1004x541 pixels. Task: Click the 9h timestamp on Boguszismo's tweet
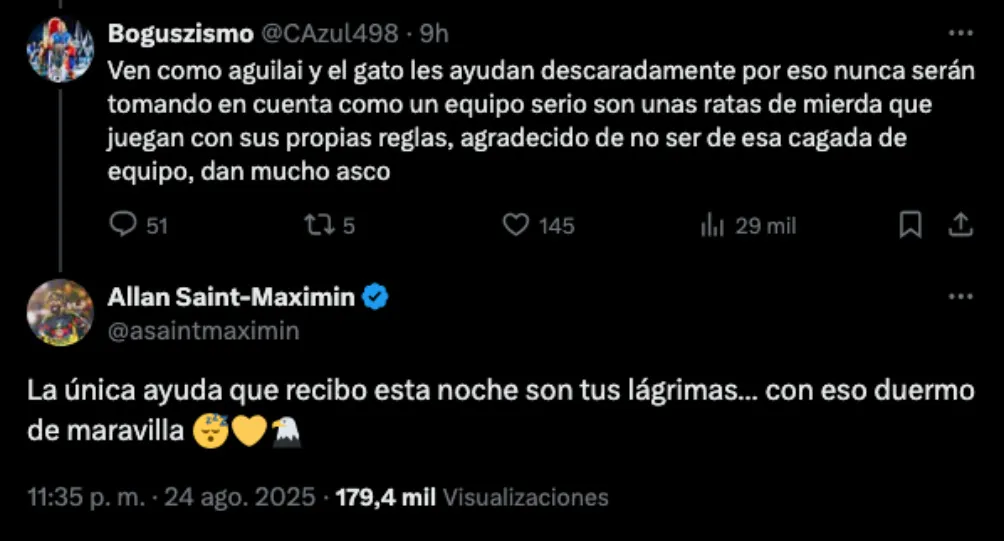coord(434,33)
